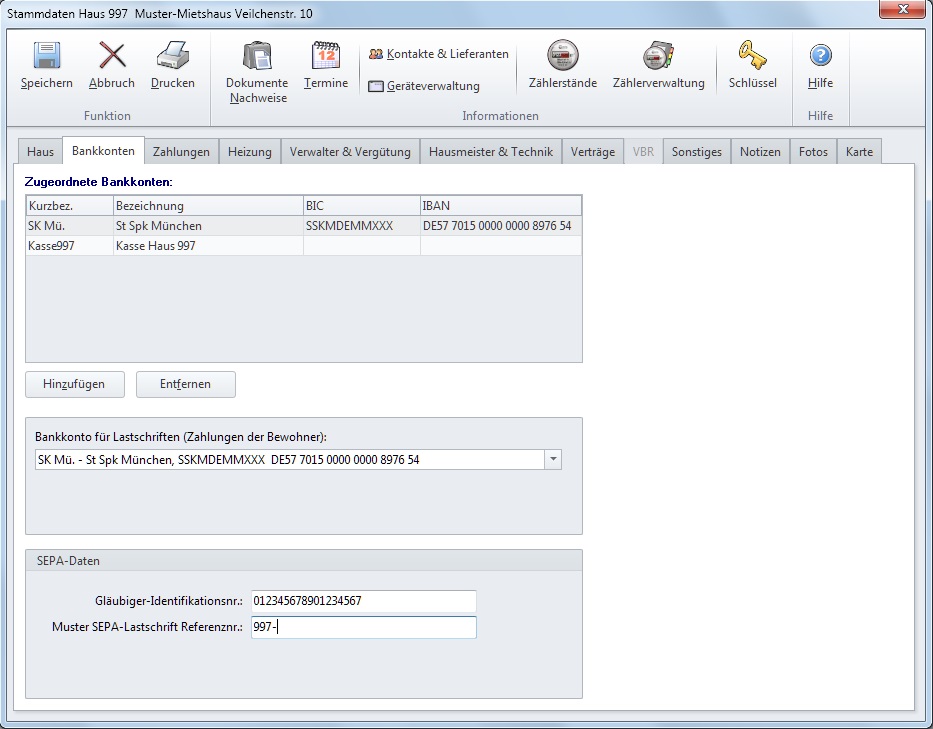The width and height of the screenshot is (933, 729).
Task: Click the BIC column header
Action: point(361,206)
